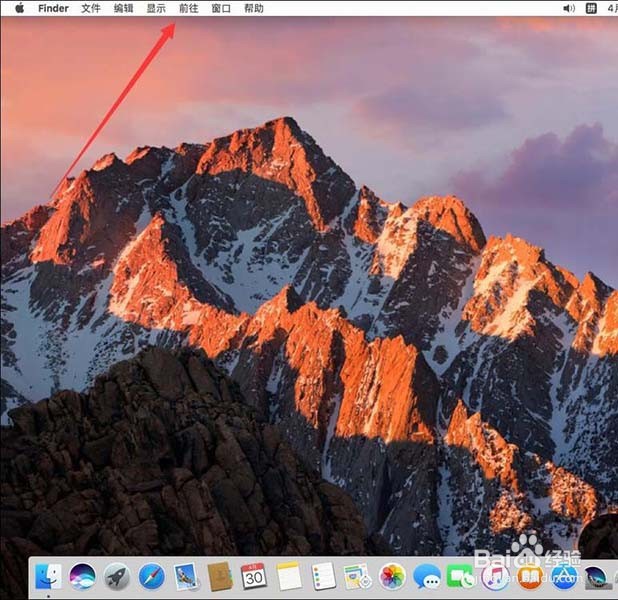Click the volume icon in menu bar
This screenshot has width=618, height=600.
569,8
